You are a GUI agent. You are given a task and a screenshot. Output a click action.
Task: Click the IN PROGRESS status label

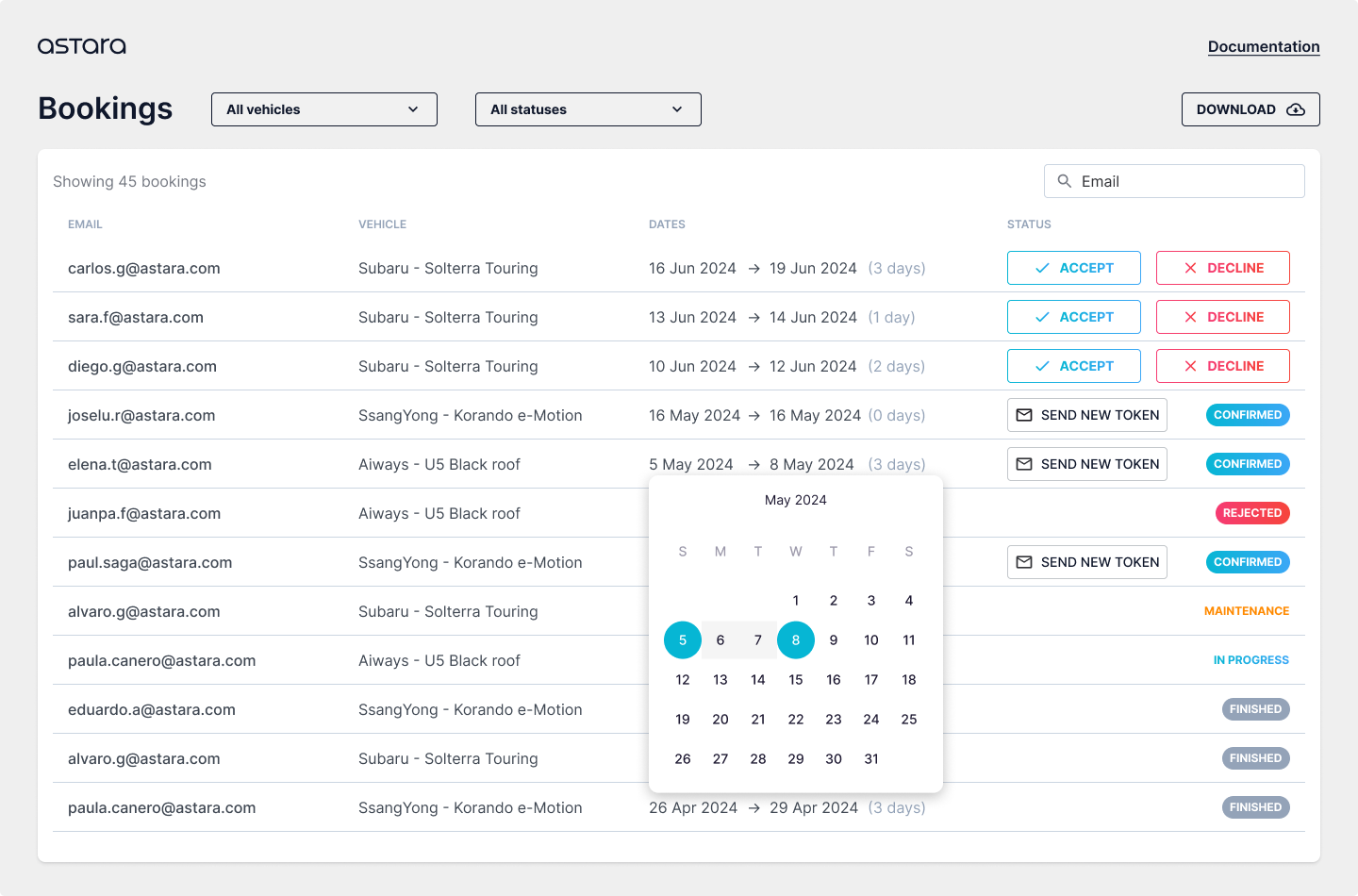[x=1251, y=660]
